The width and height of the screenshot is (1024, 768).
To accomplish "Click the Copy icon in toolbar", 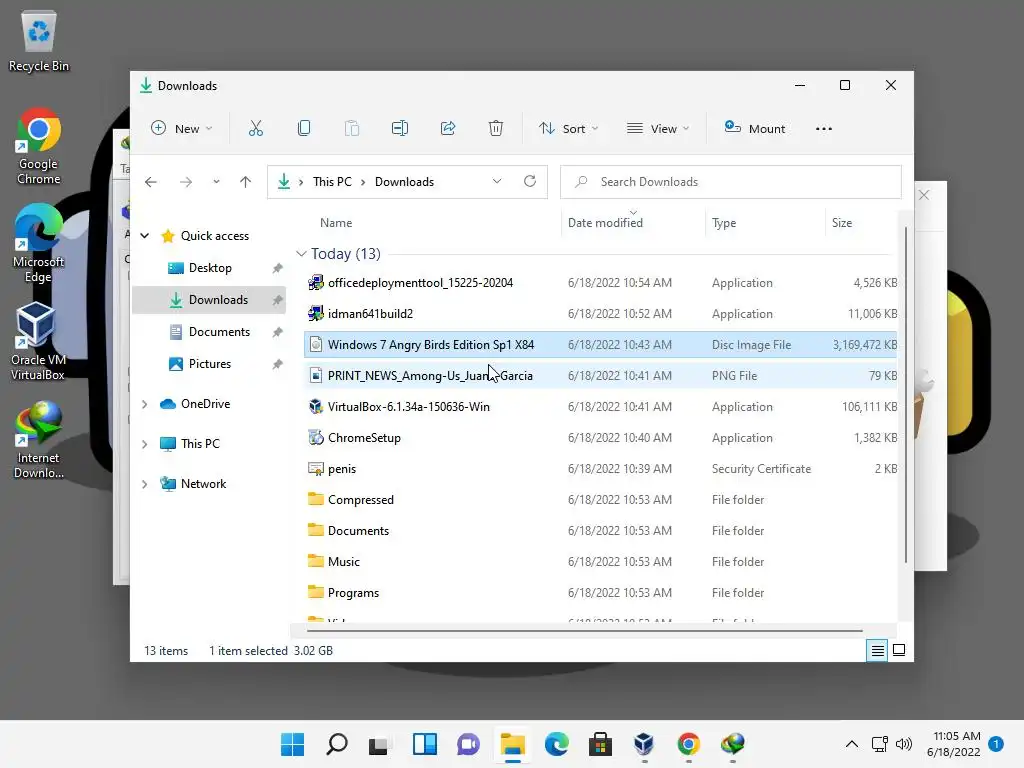I will [304, 129].
